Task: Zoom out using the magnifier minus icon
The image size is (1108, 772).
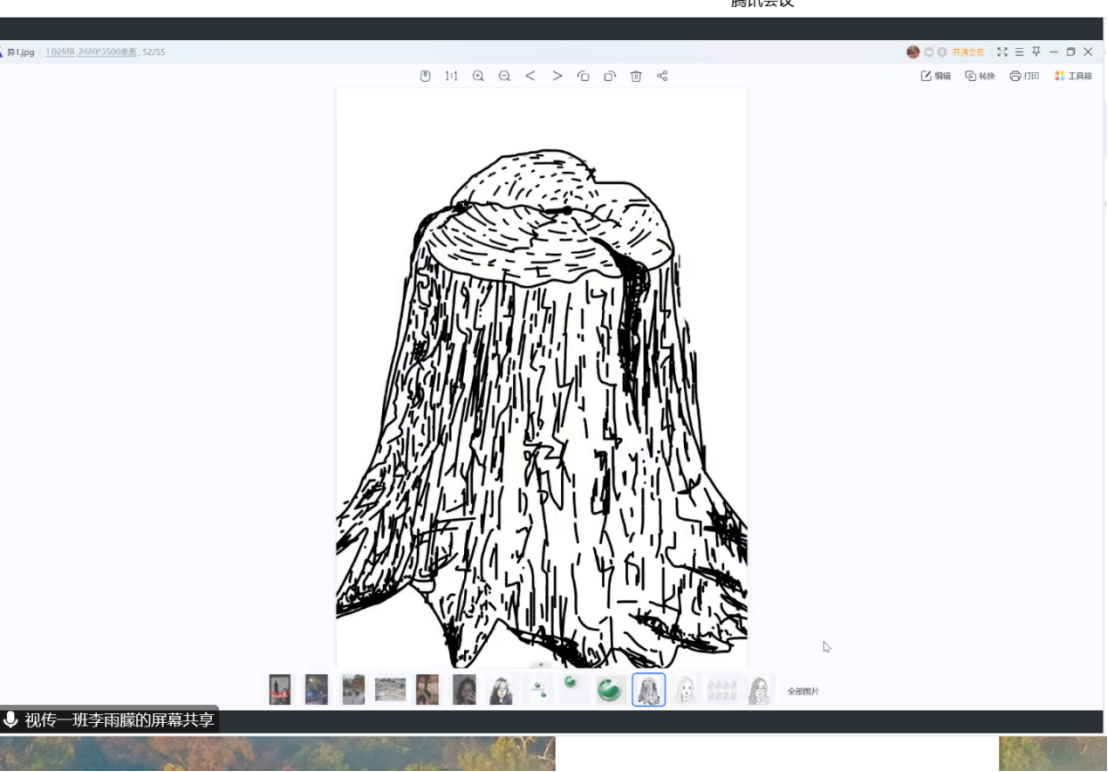Action: coord(504,76)
